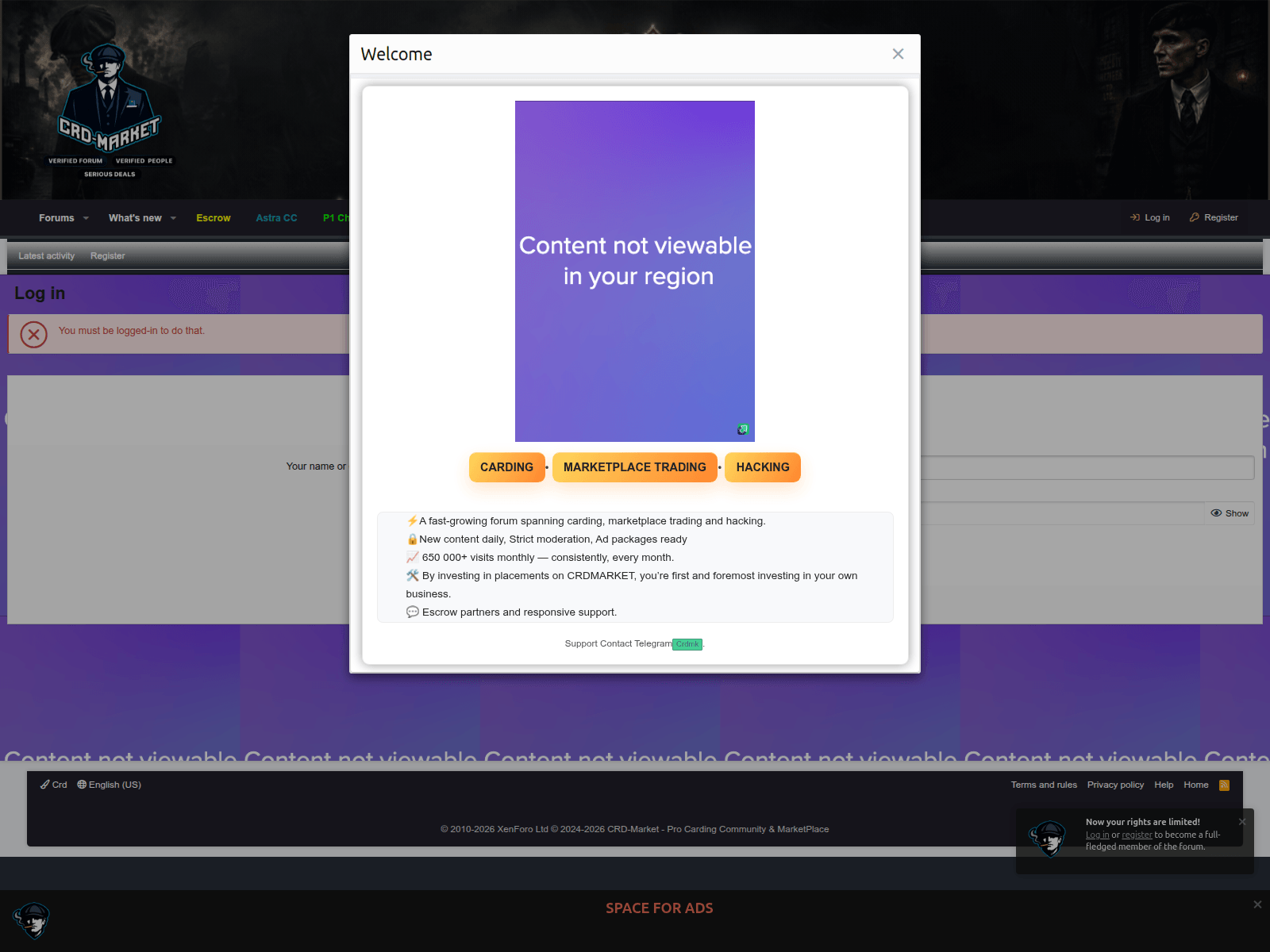The width and height of the screenshot is (1270, 952).
Task: Open the Privacy policy footer link
Action: 1115,785
